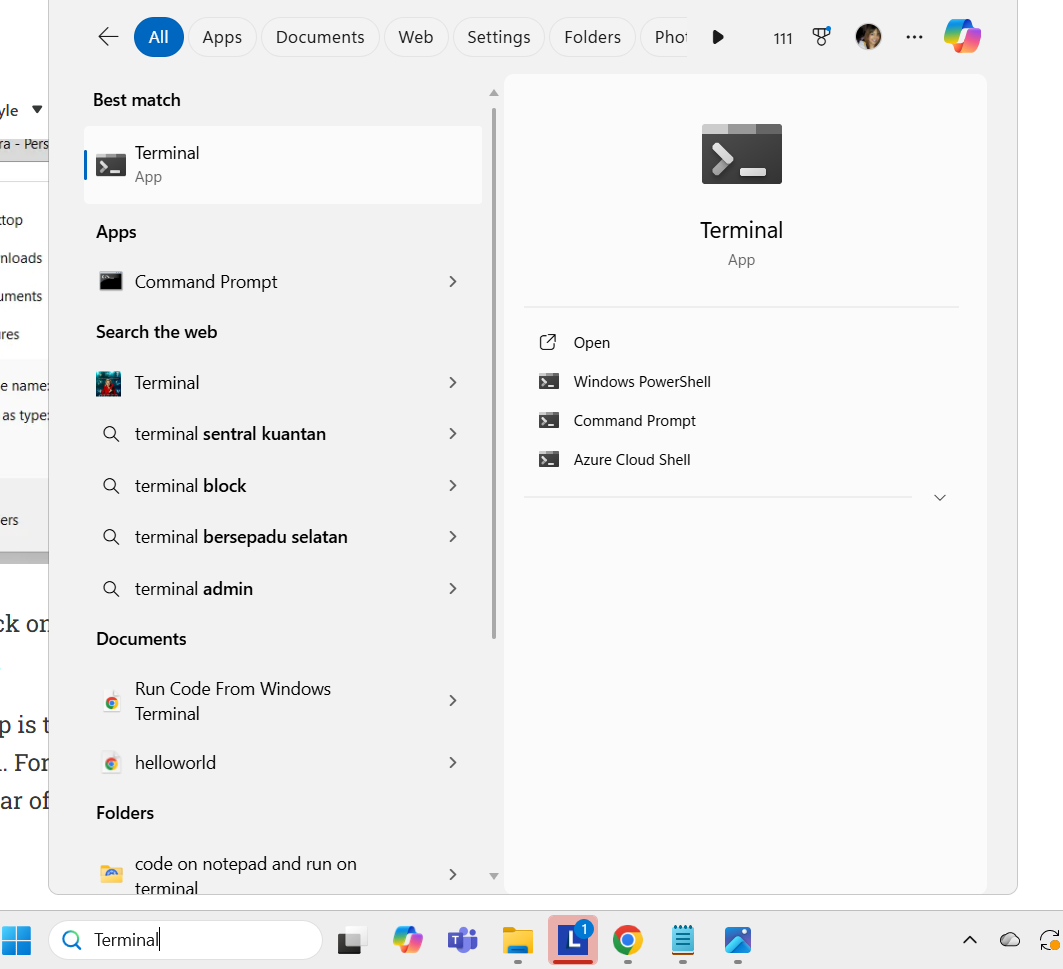1063x969 pixels.
Task: Open Notepad from the taskbar
Action: (683, 940)
